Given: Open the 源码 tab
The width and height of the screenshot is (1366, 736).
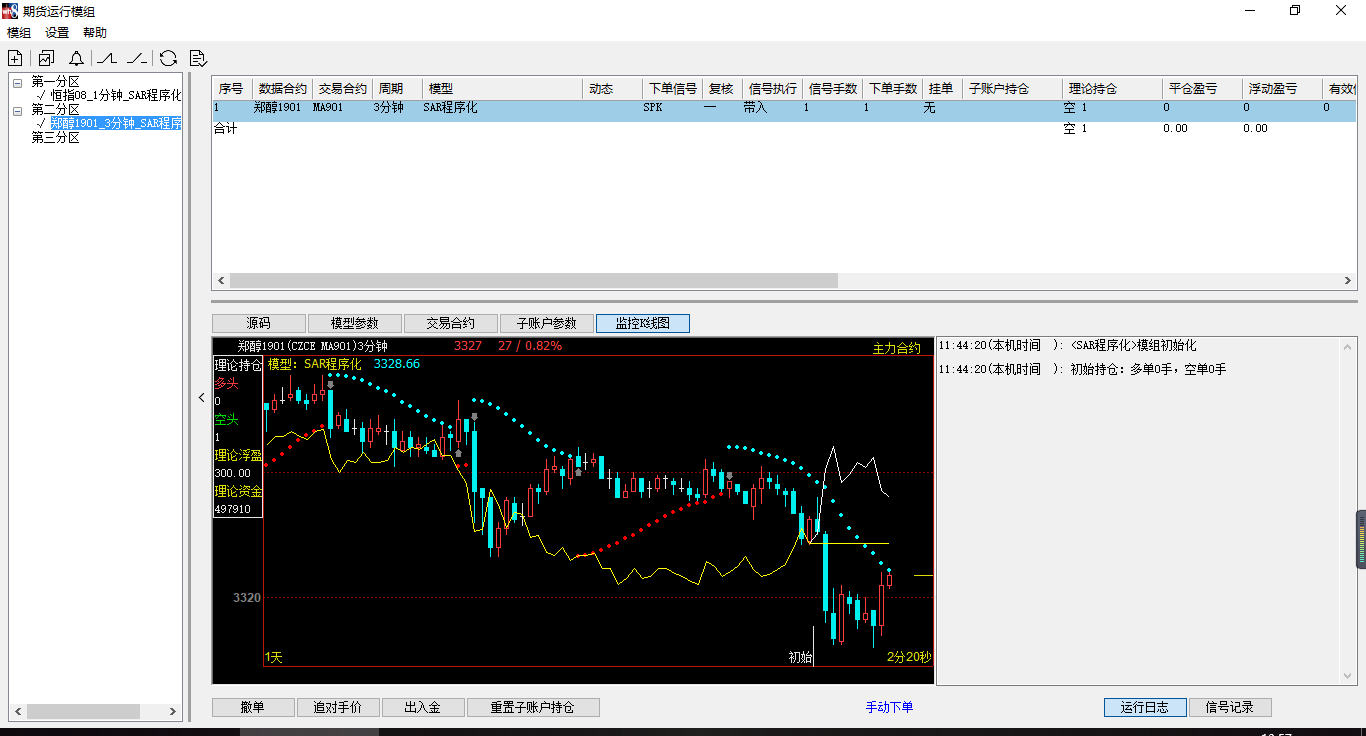Looking at the screenshot, I should (258, 323).
